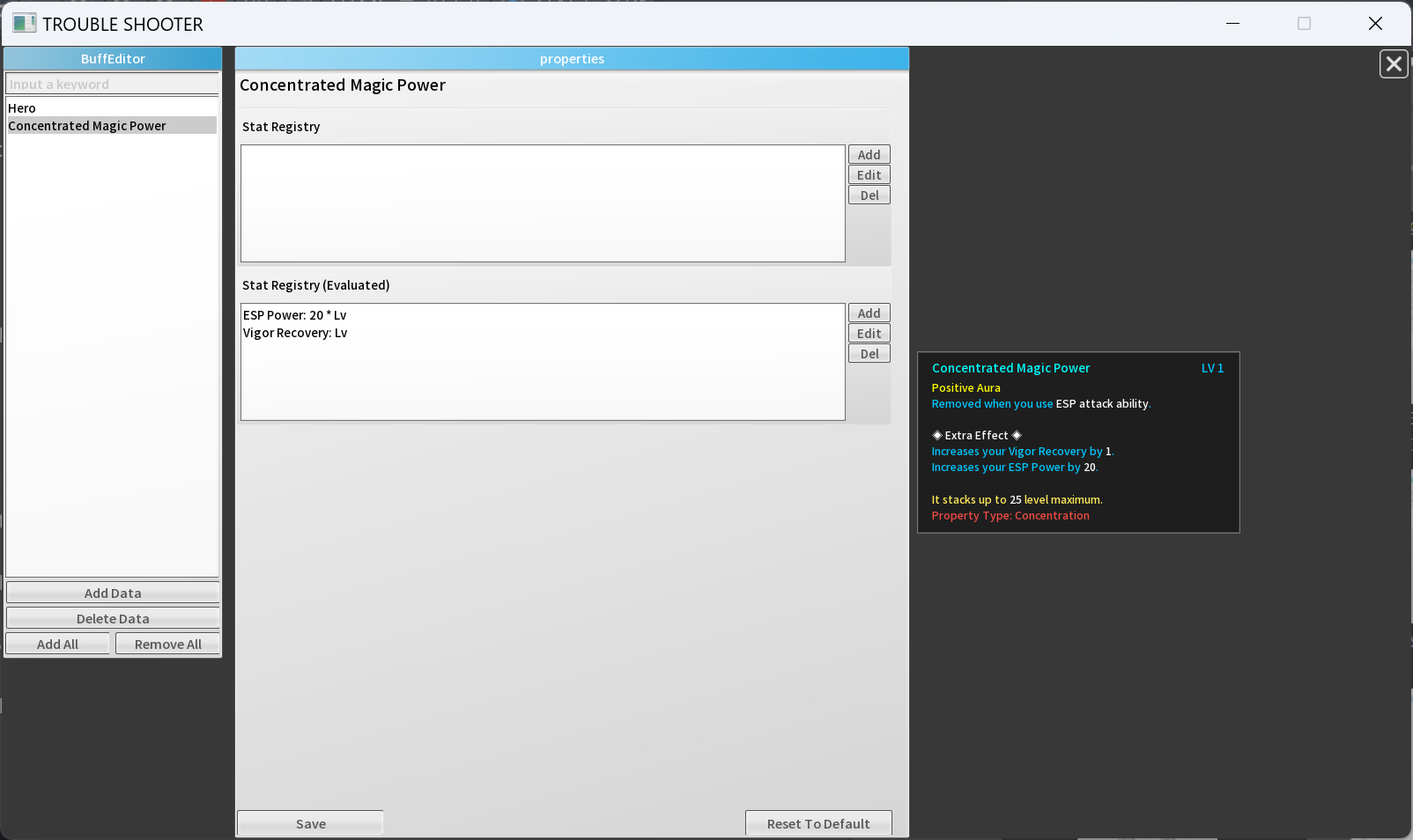Click Concentrated Magic Power tooltip title
Viewport: 1413px width, 840px height.
pyautogui.click(x=1010, y=368)
